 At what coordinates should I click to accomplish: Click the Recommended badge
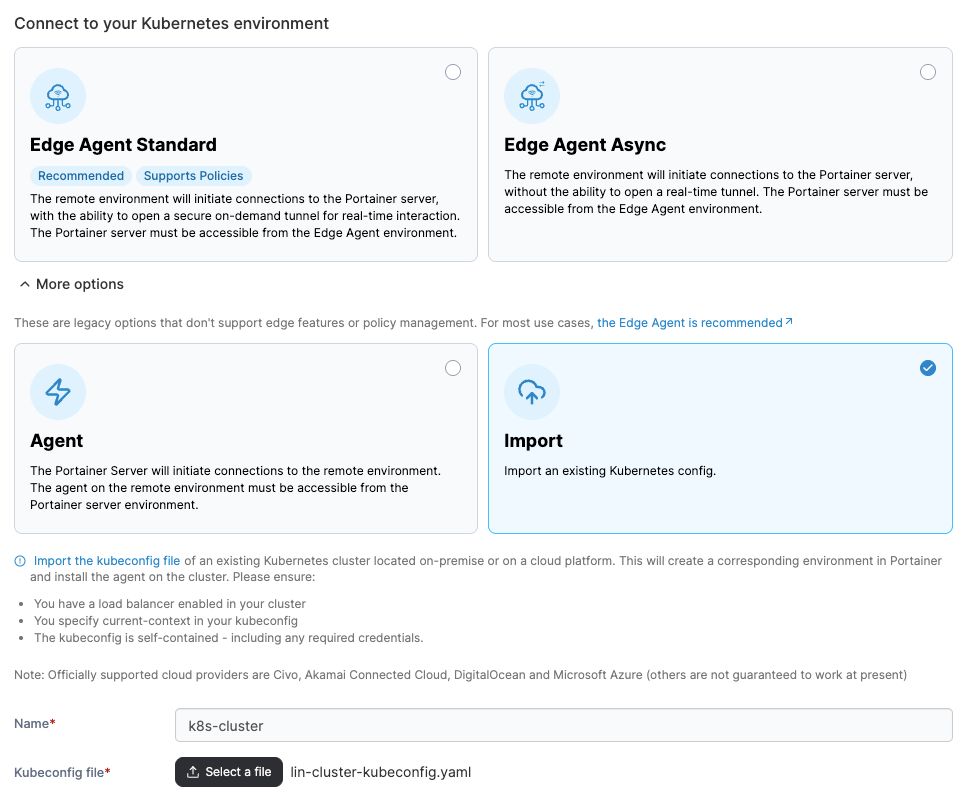click(81, 176)
